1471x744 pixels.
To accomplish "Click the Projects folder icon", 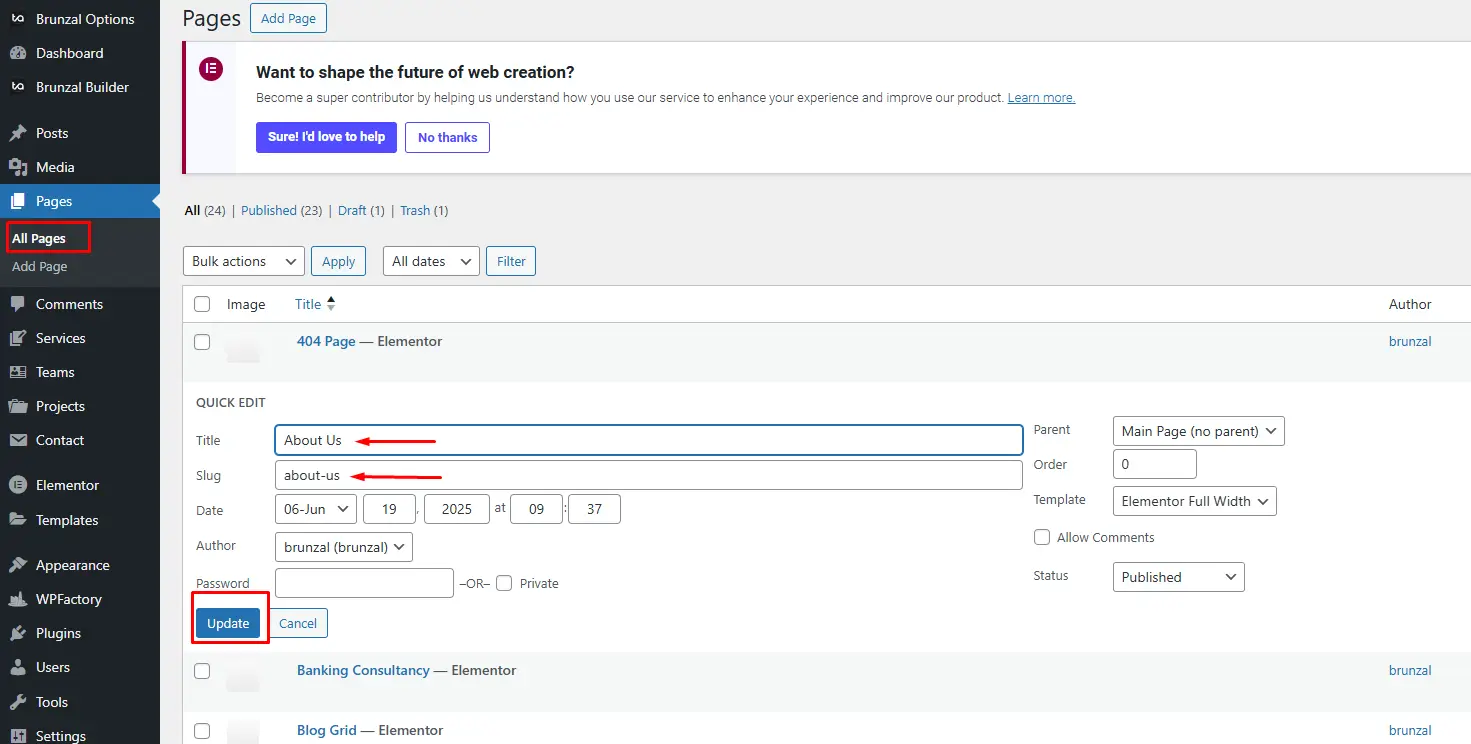I will (x=17, y=406).
